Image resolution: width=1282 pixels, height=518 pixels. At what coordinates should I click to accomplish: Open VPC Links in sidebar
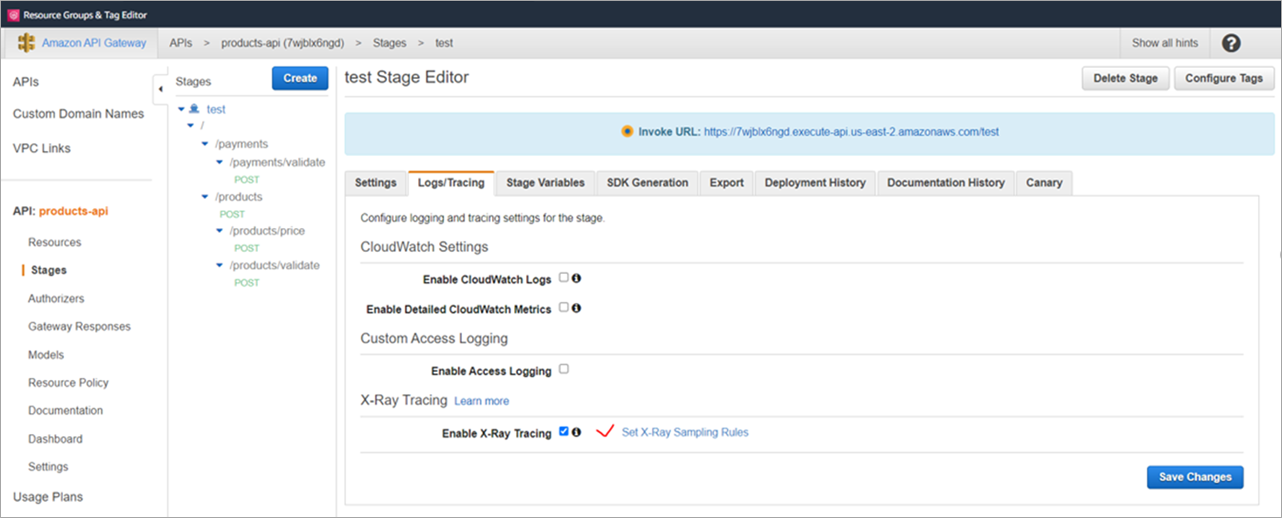(42, 148)
